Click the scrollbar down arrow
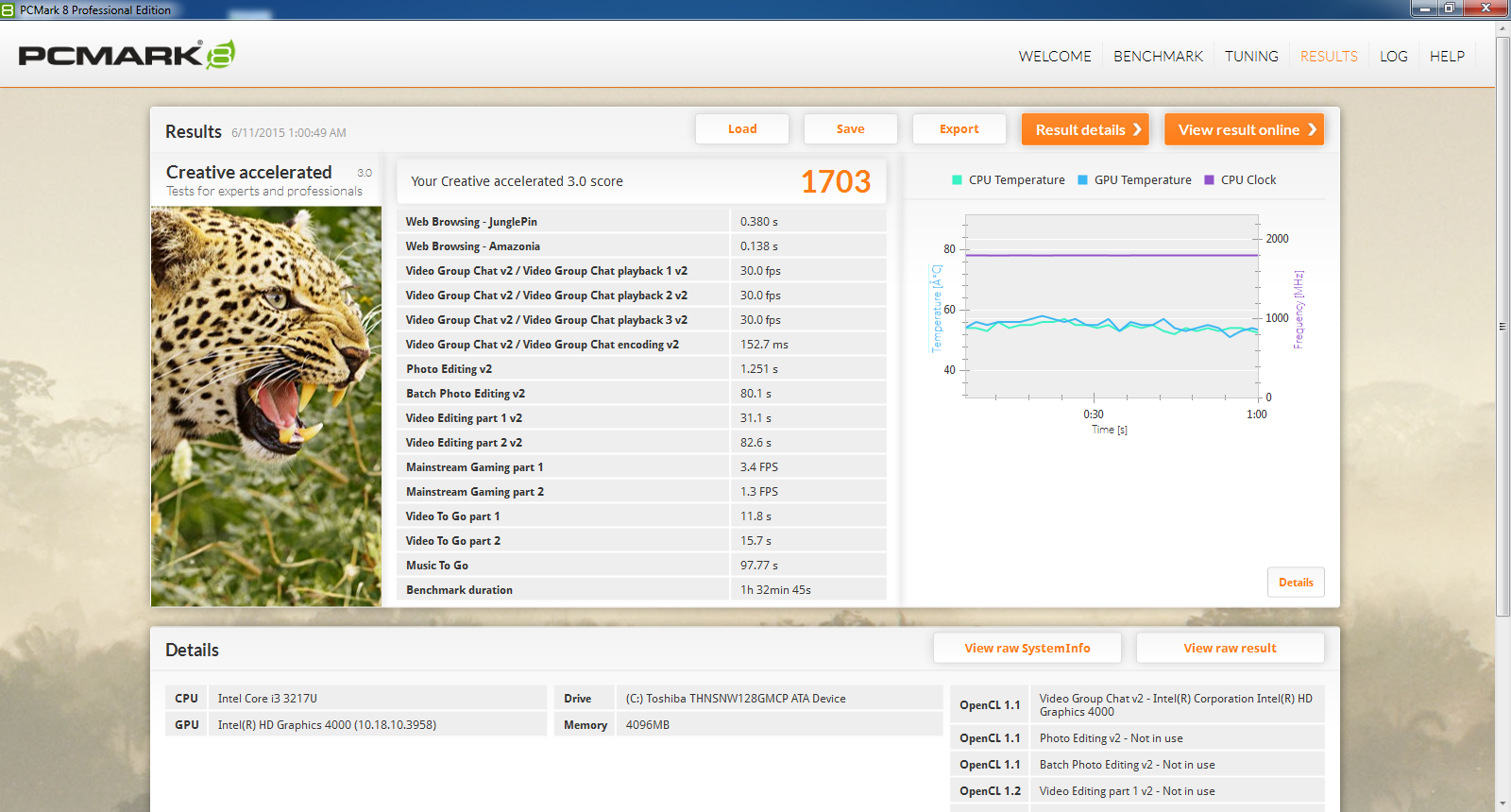The height and width of the screenshot is (812, 1511). [1503, 804]
